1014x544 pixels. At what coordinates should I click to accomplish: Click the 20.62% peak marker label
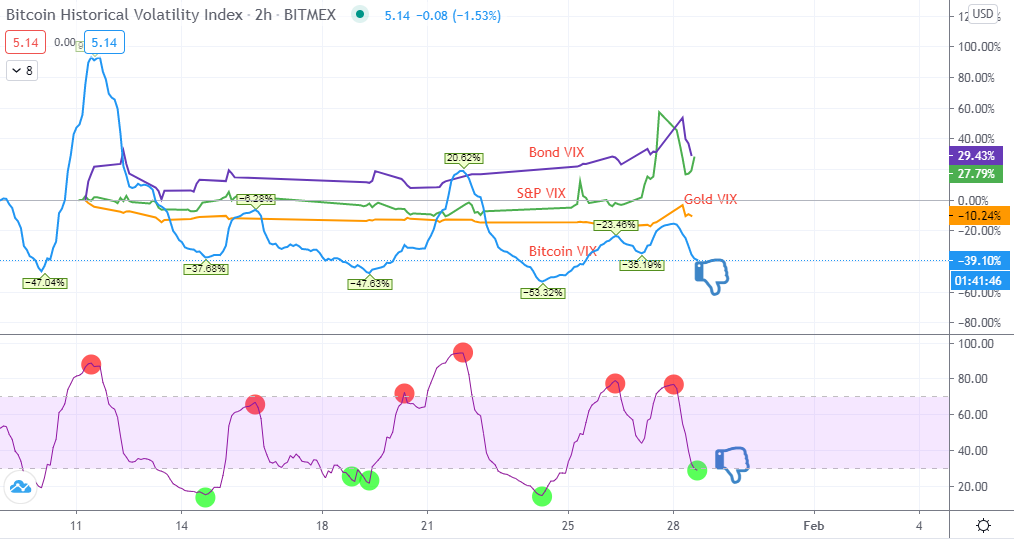(464, 158)
